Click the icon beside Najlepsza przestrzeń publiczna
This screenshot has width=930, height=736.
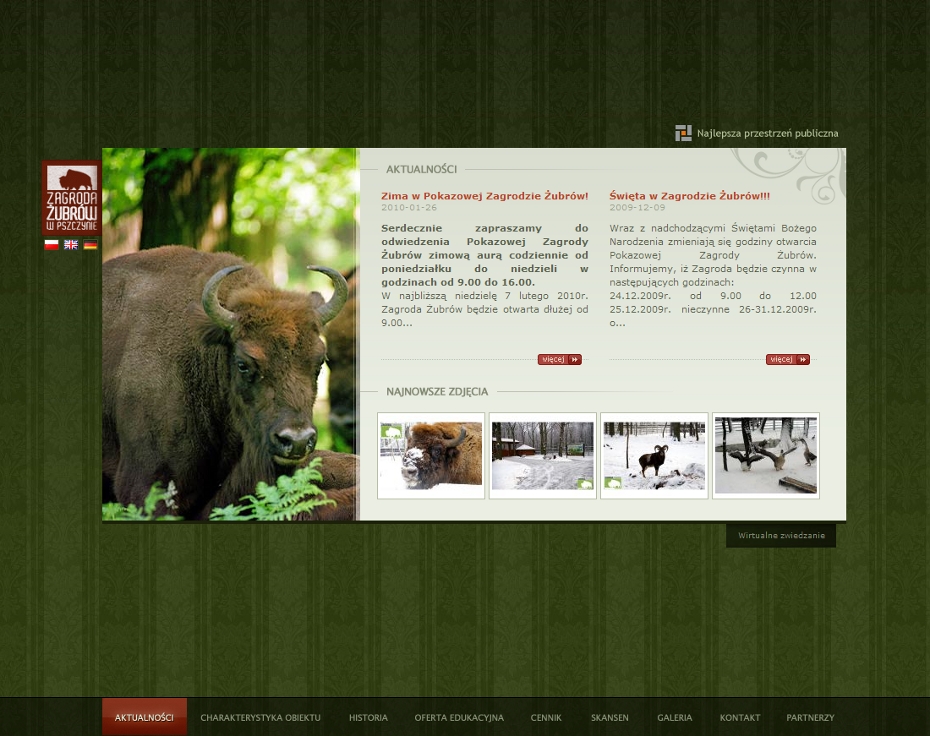point(683,133)
